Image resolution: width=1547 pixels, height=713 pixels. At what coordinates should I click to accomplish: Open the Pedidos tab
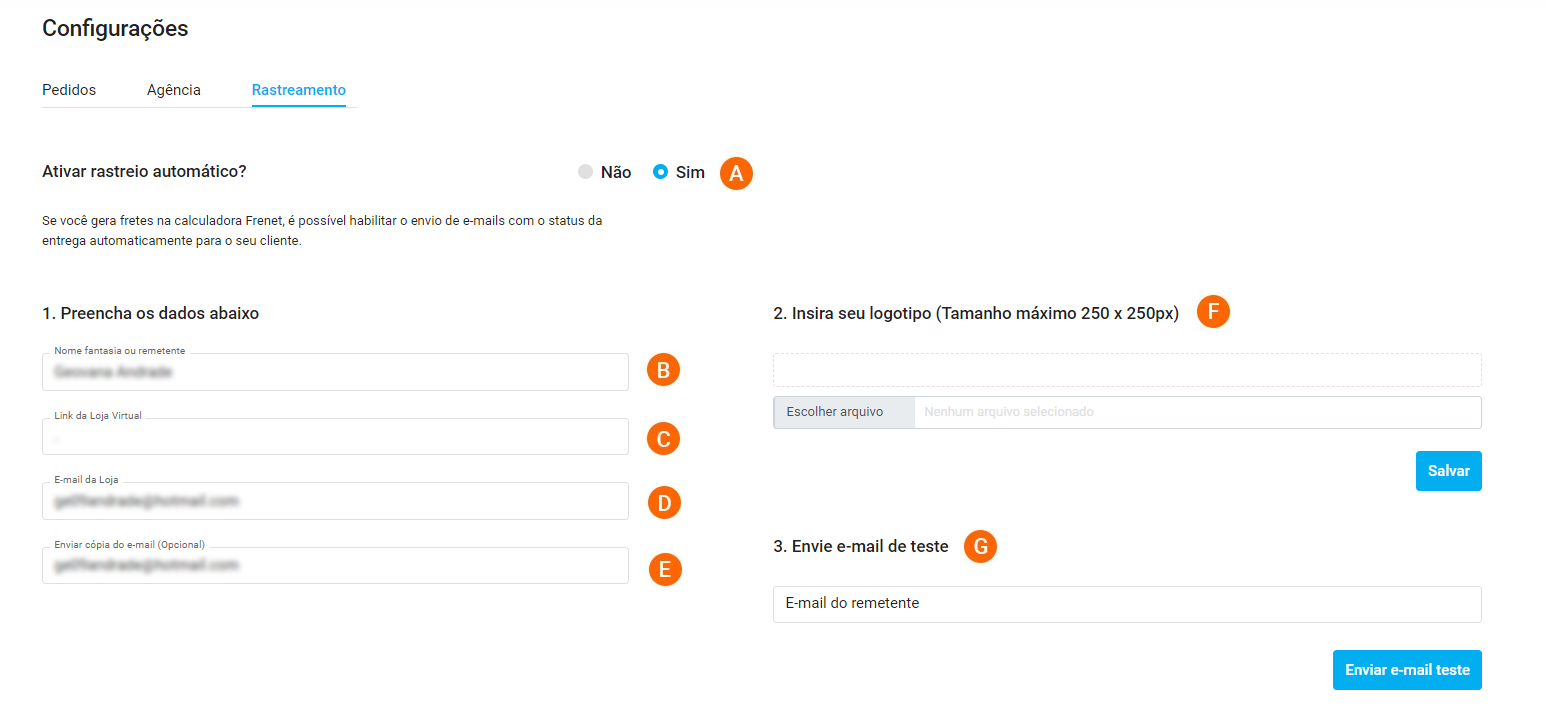pyautogui.click(x=69, y=90)
